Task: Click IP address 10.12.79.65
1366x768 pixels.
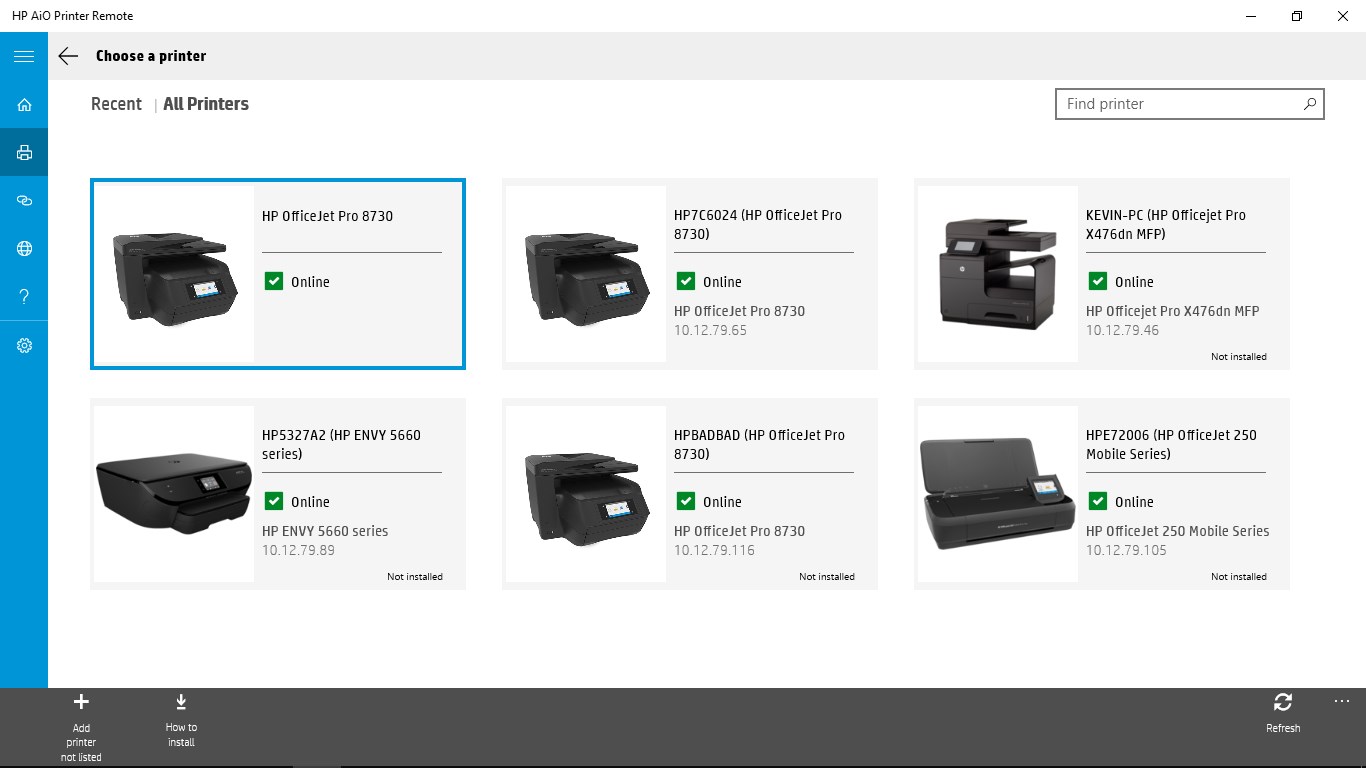Action: click(x=710, y=330)
